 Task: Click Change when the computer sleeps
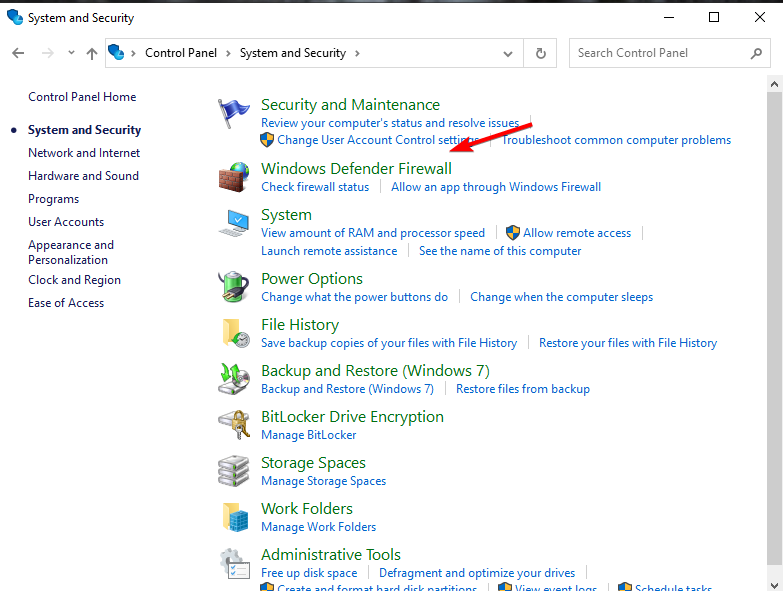coord(561,296)
